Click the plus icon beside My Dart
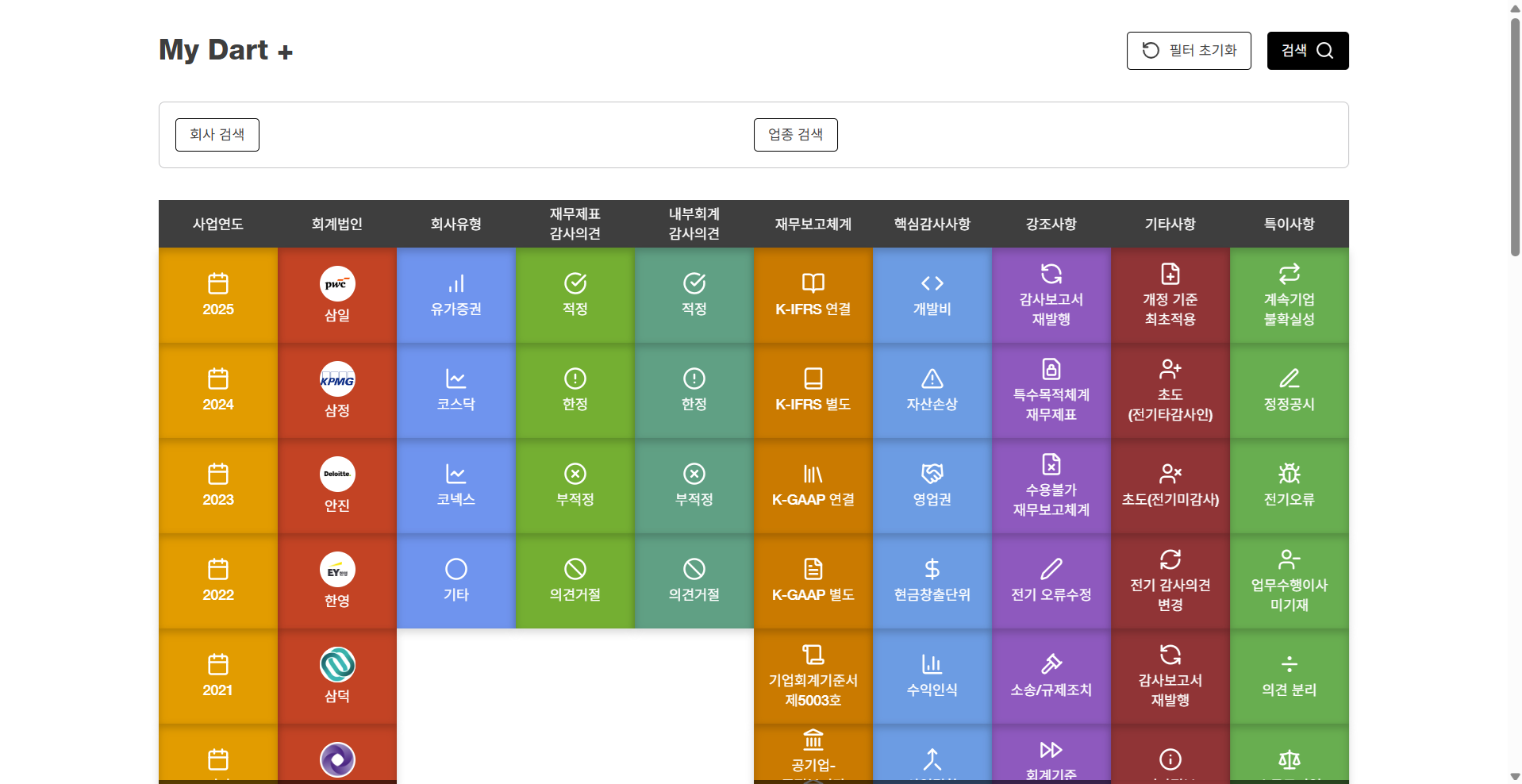Image resolution: width=1522 pixels, height=784 pixels. (285, 52)
